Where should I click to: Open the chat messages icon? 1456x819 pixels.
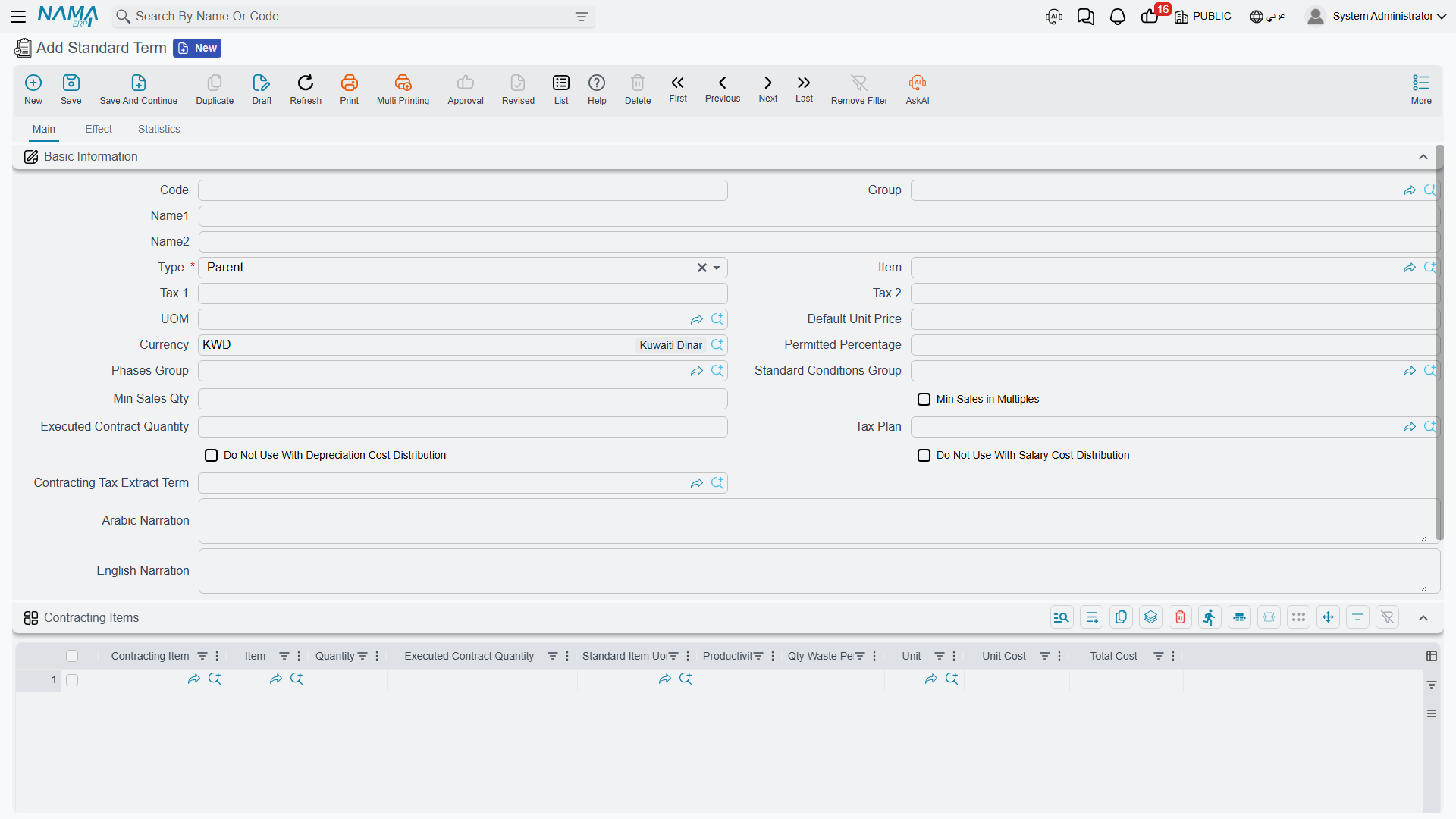pos(1086,17)
